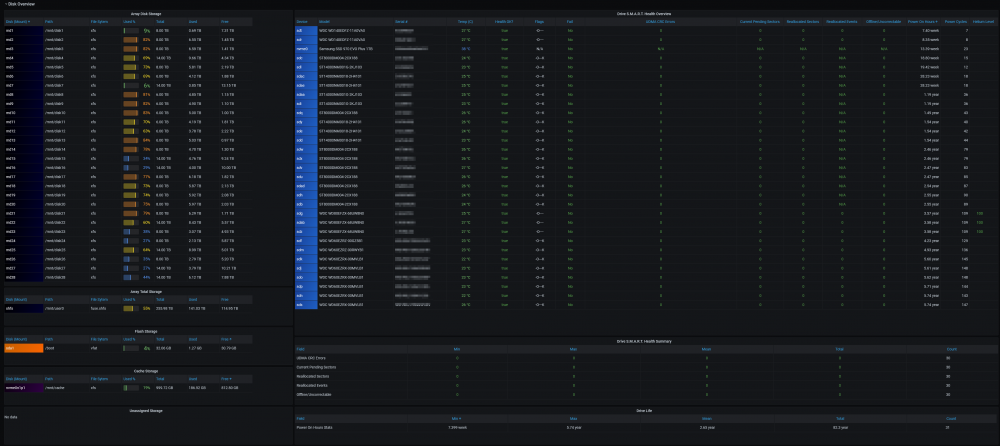Viewport: 1000px width, 446px height.
Task: Sort SMART overview by Current Pending Sectors column
Action: point(760,22)
